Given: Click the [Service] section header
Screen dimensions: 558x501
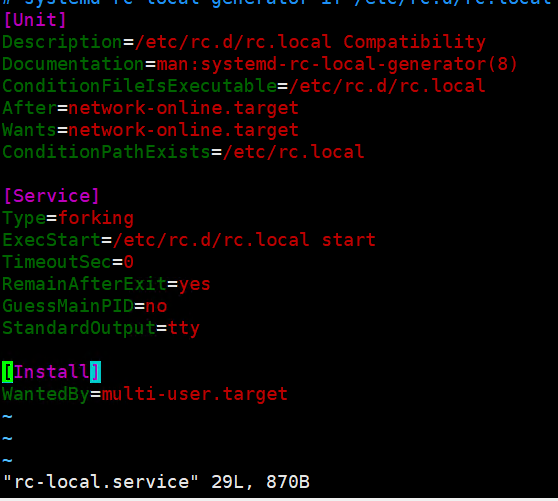Looking at the screenshot, I should tap(51, 196).
